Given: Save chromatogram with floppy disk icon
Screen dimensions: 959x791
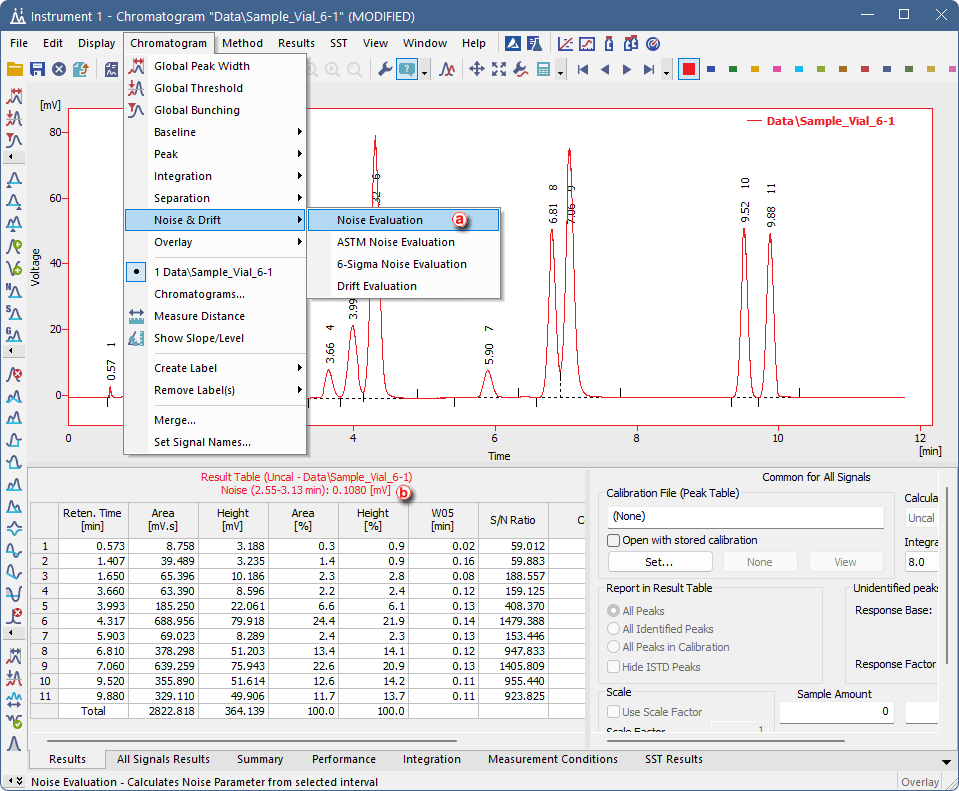Looking at the screenshot, I should [x=37, y=69].
